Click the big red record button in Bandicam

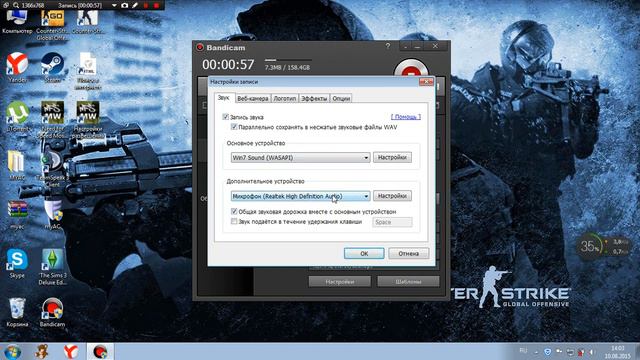click(x=411, y=69)
